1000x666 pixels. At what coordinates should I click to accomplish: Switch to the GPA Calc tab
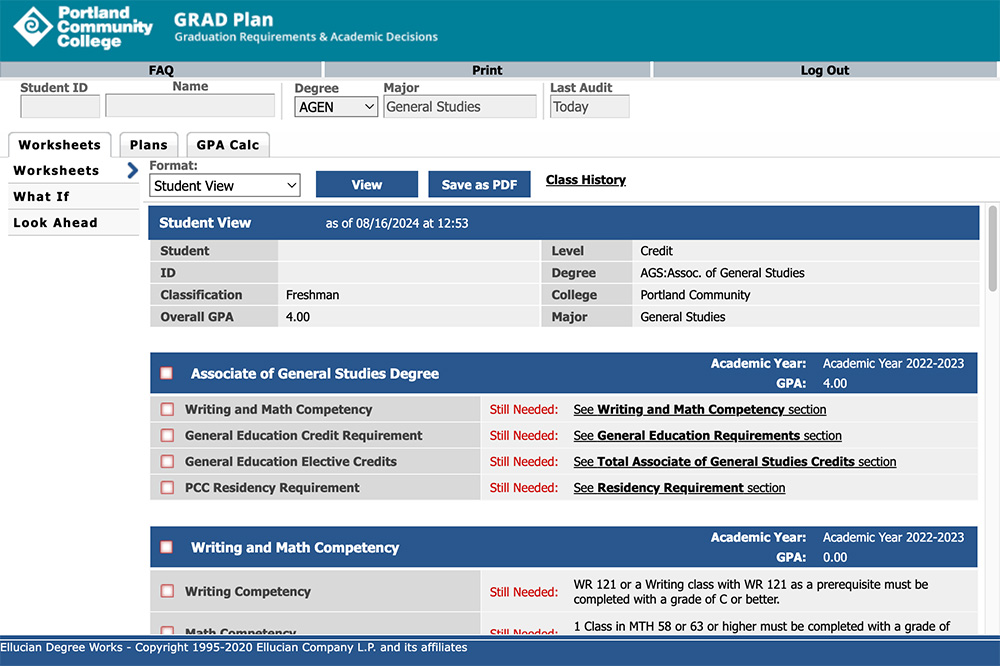[227, 144]
